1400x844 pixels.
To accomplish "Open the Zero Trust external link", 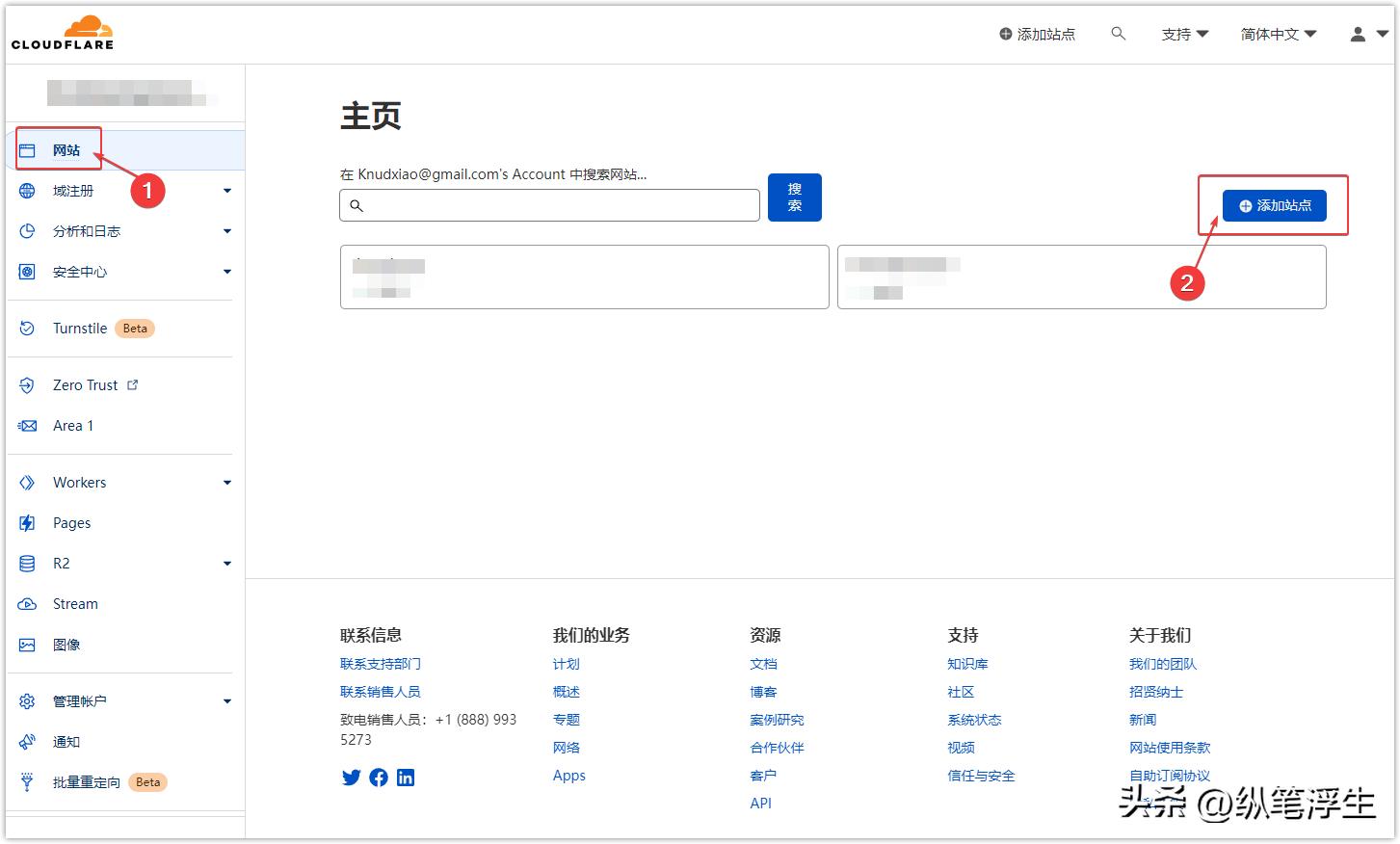I will pos(85,384).
